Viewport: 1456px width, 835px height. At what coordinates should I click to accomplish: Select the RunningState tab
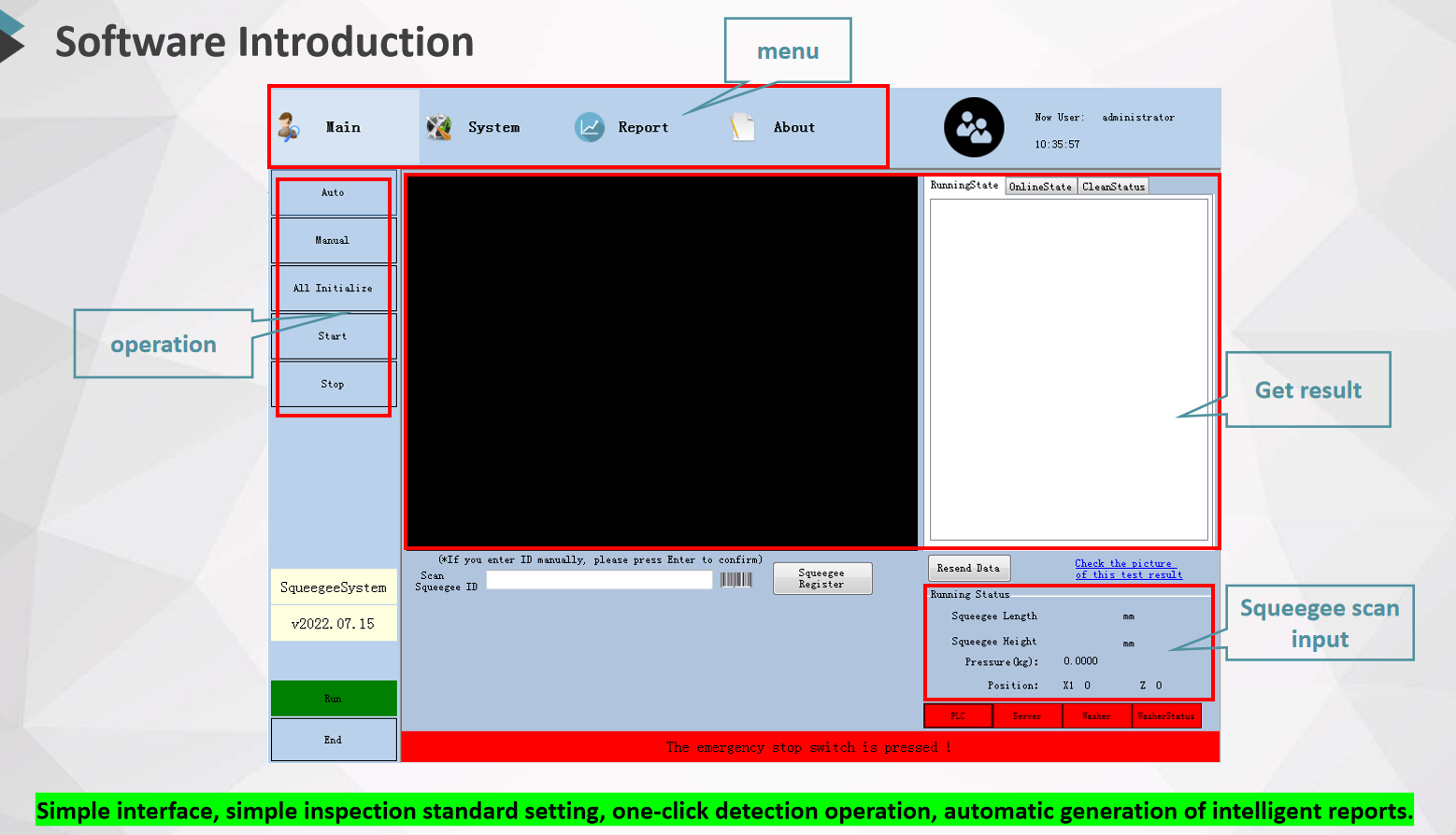click(964, 185)
